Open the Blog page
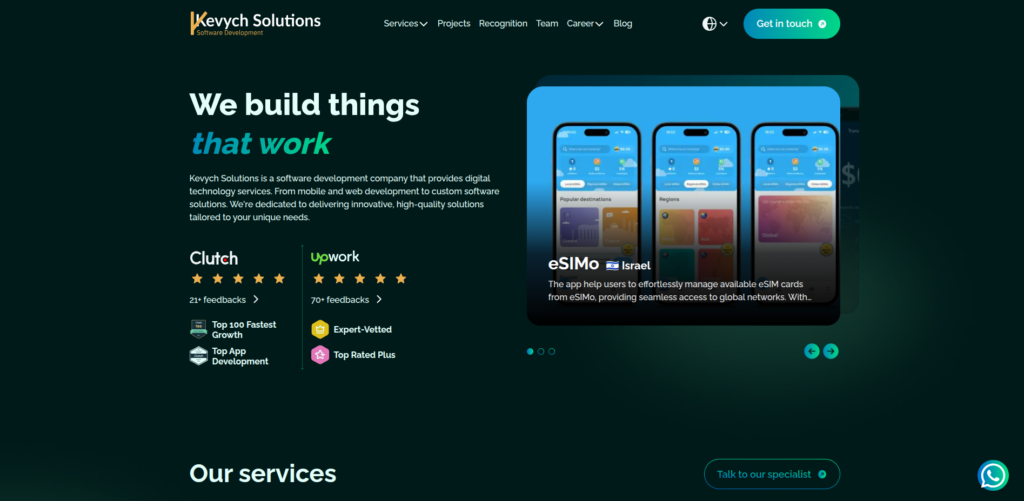The width and height of the screenshot is (1024, 501). [x=623, y=24]
